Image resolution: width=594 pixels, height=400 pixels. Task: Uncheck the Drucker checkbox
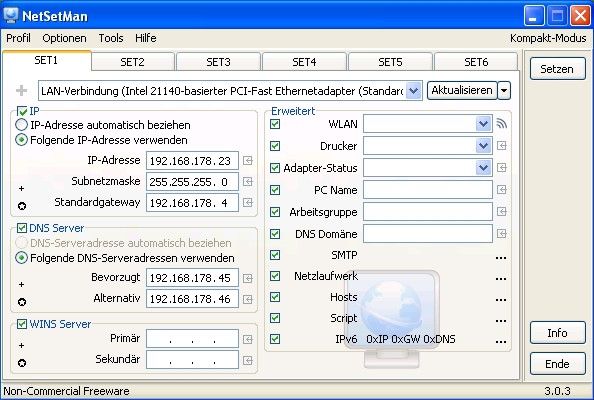pyautogui.click(x=275, y=146)
